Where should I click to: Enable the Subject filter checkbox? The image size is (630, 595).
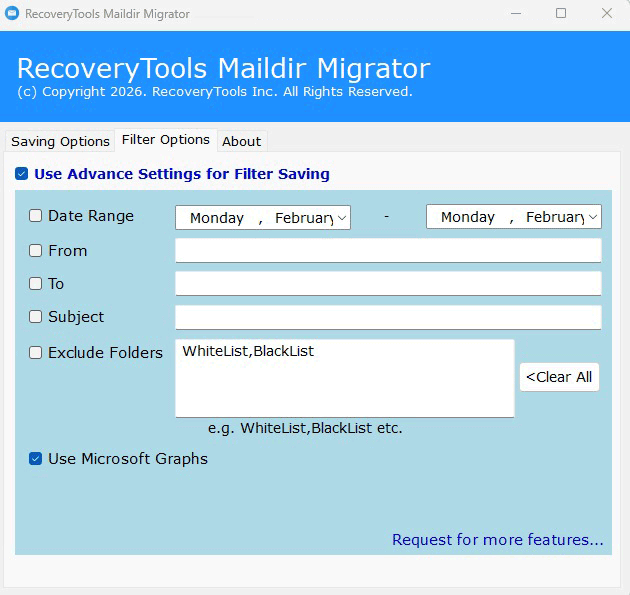point(35,317)
